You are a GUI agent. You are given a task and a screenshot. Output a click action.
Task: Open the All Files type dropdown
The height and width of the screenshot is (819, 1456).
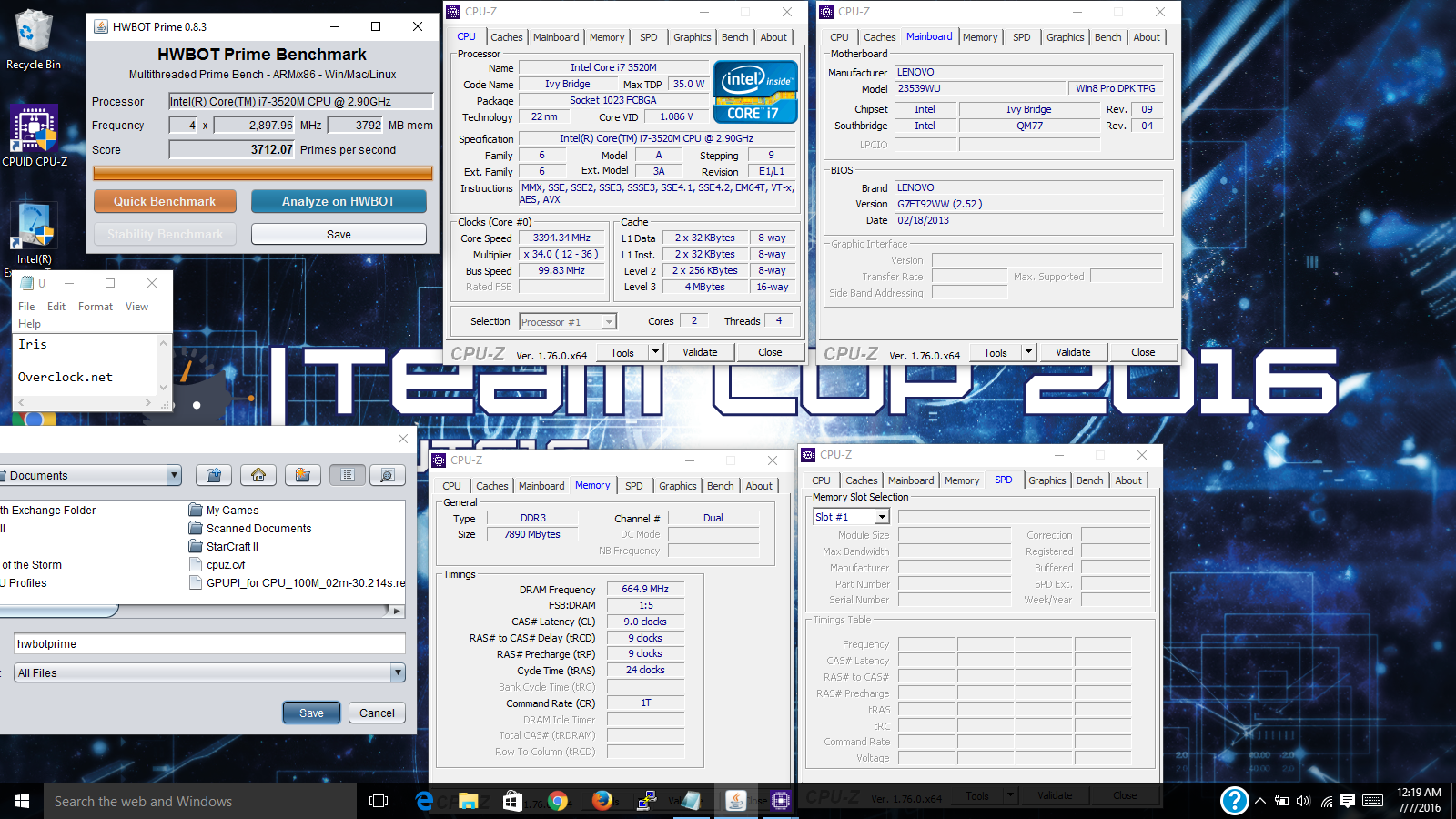398,672
